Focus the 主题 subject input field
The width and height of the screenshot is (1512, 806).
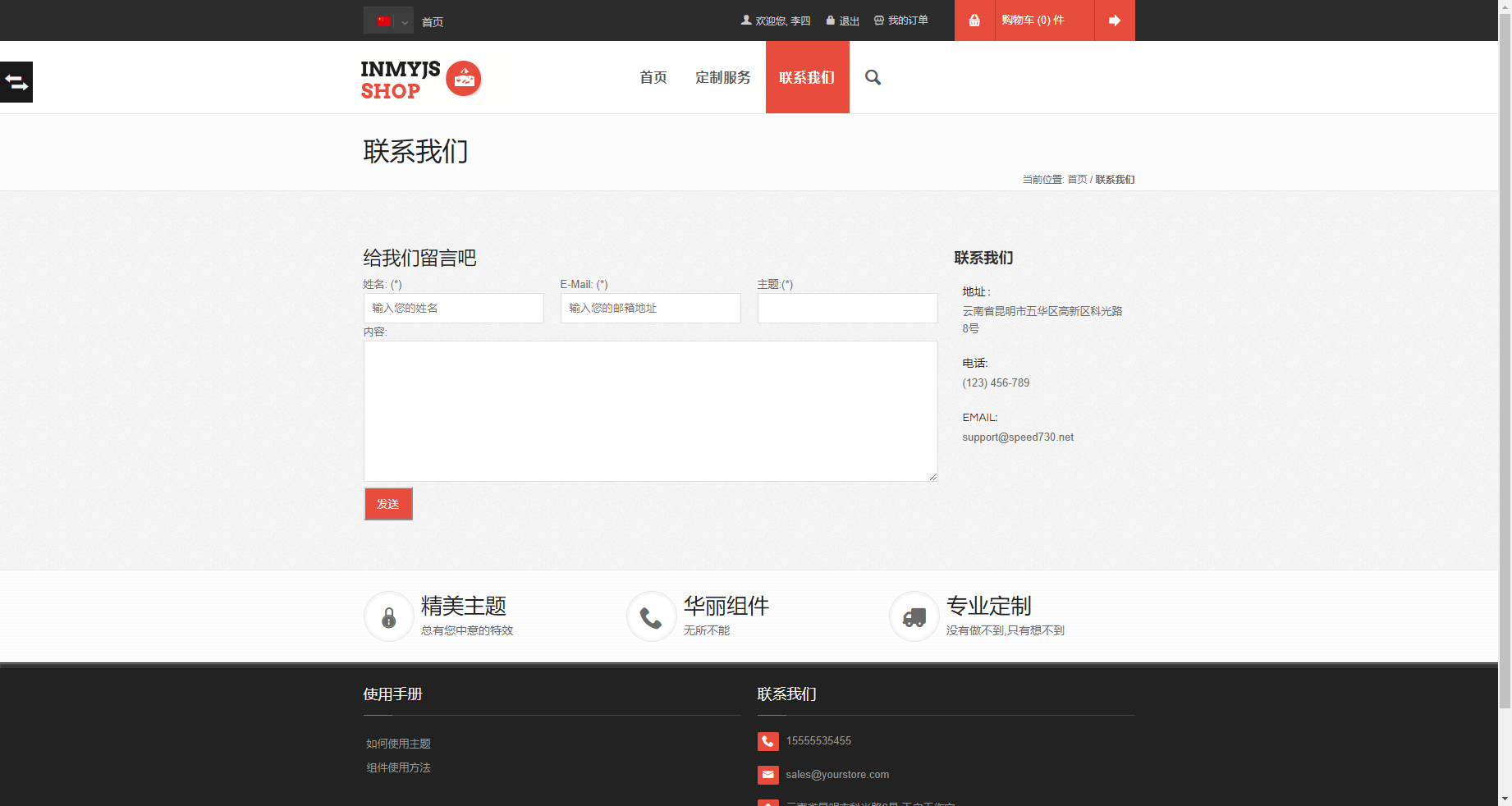[x=848, y=309]
